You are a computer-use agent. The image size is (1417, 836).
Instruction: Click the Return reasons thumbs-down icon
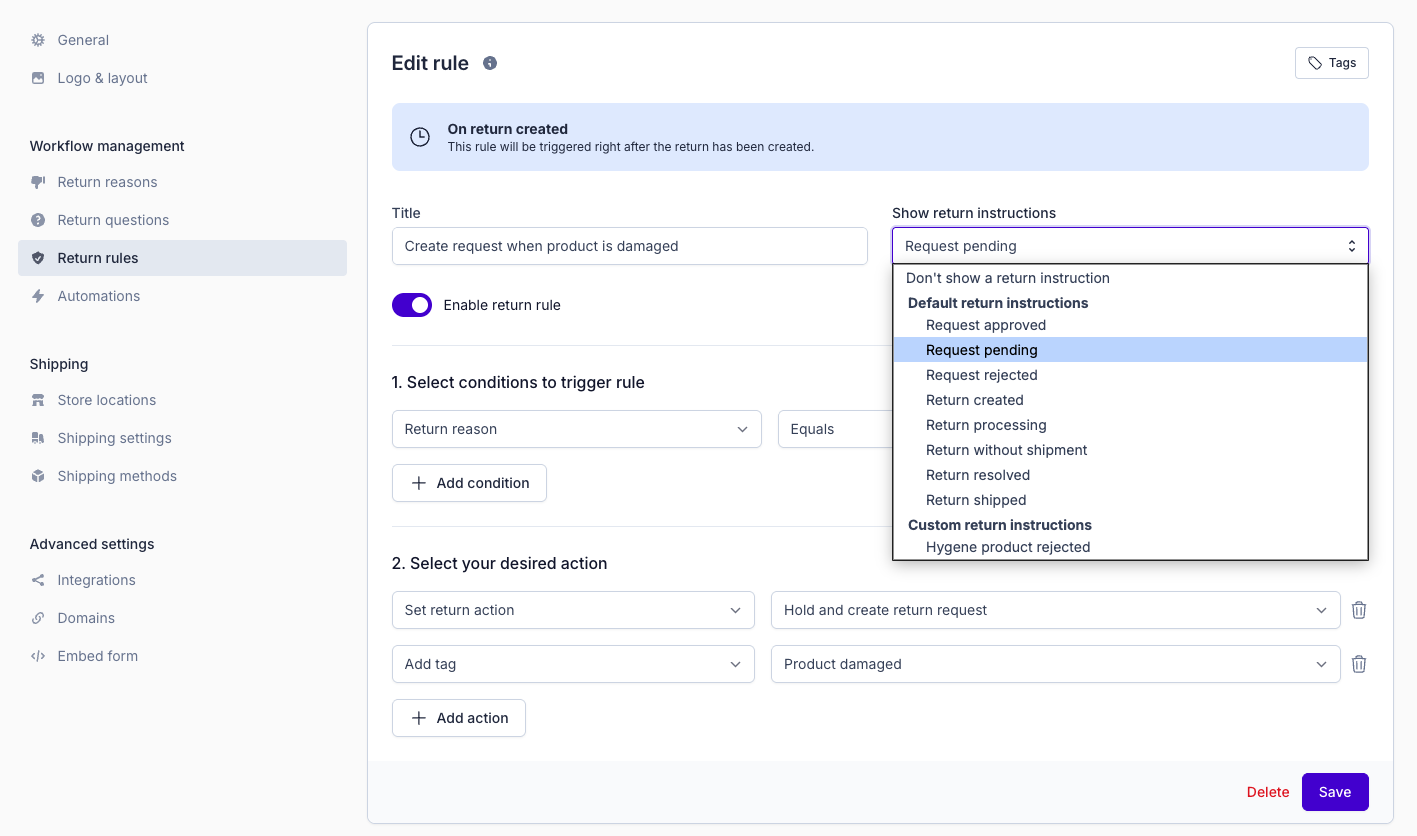click(x=38, y=182)
